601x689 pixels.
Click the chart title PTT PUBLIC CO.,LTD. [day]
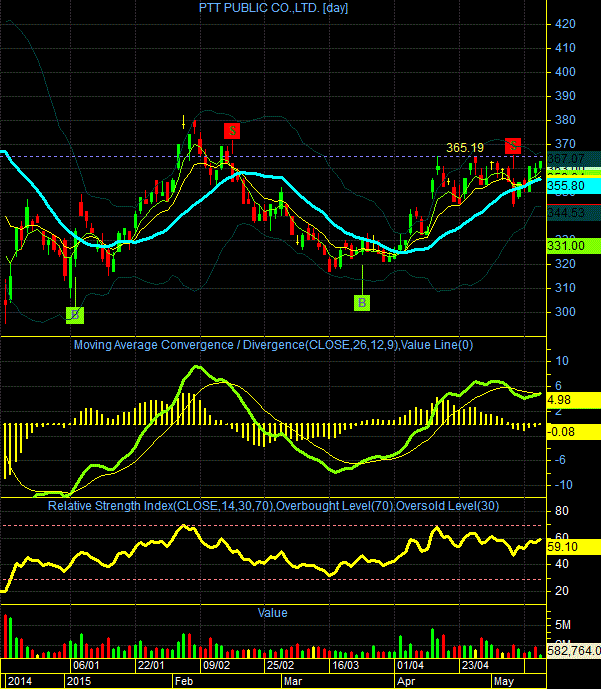[x=273, y=8]
